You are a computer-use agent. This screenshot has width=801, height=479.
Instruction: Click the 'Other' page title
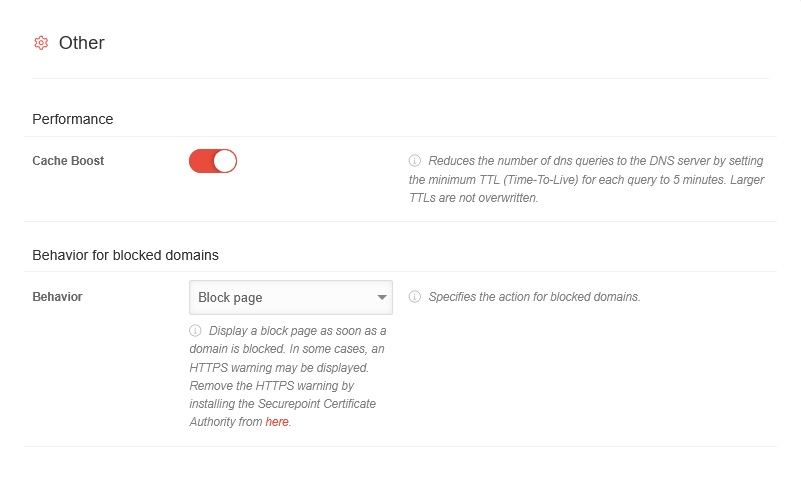(x=82, y=43)
